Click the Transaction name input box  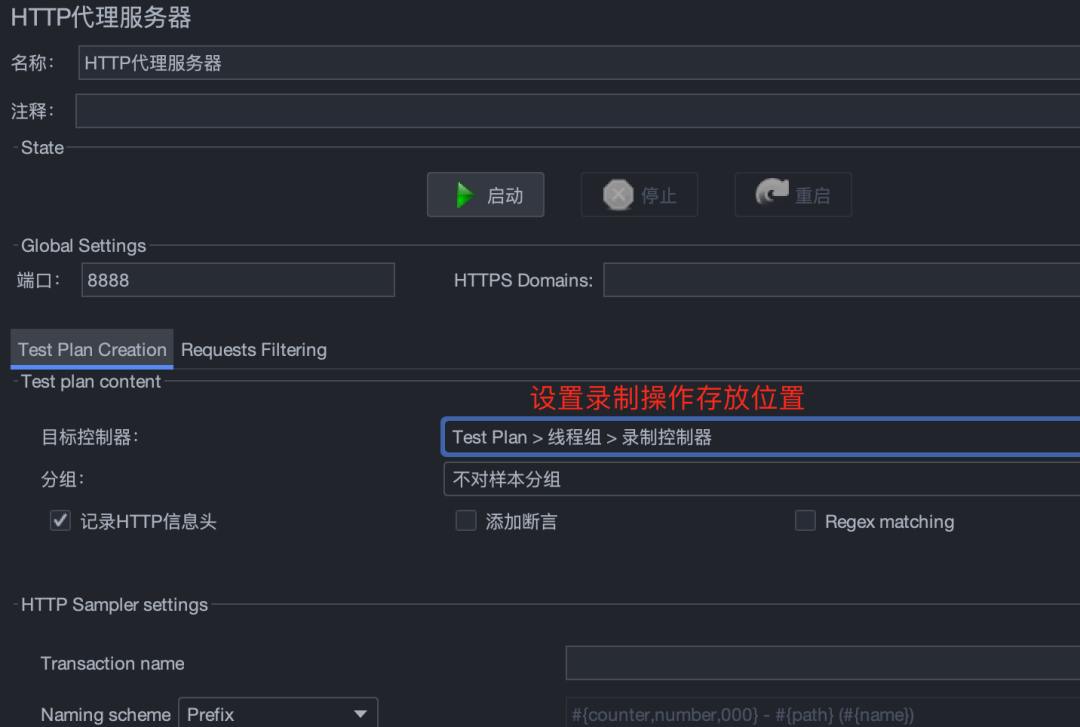tap(820, 662)
